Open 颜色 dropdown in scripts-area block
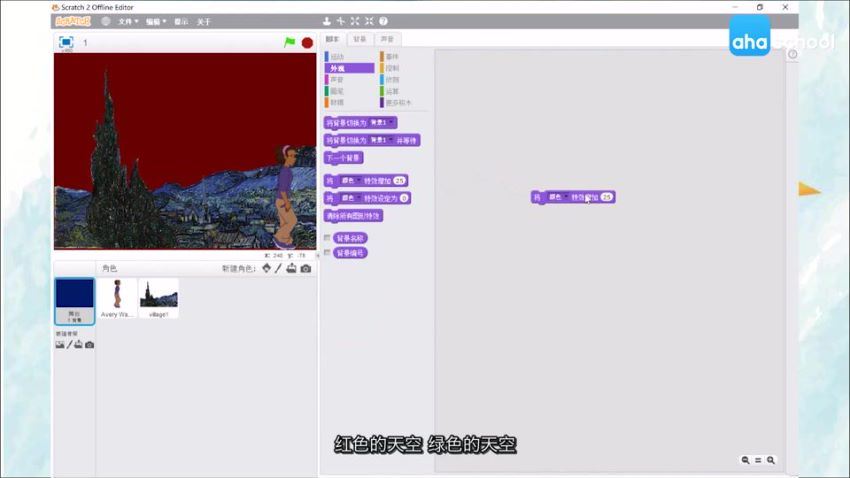 pos(557,197)
